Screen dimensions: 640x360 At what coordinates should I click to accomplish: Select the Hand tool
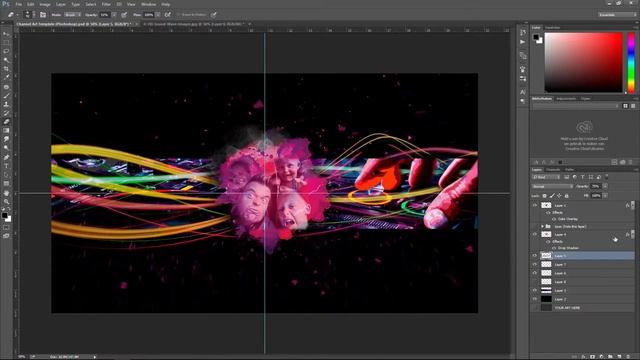pos(6,193)
